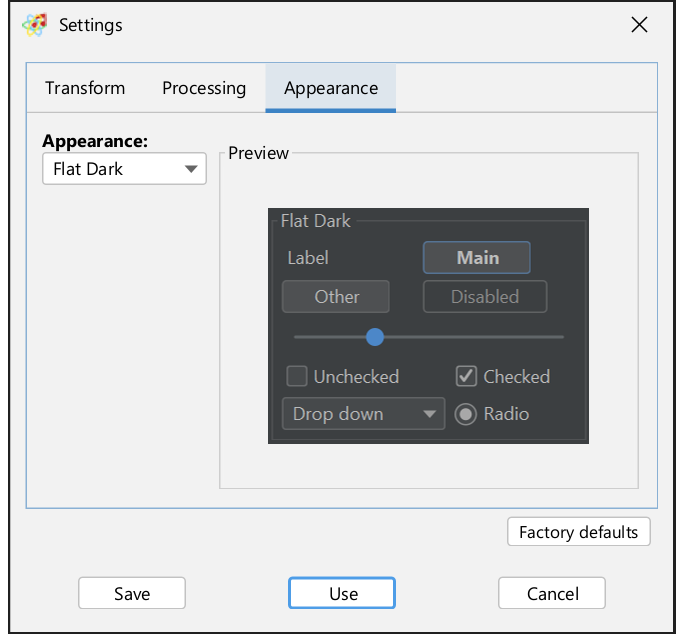Click the Settings app icon in title bar
Viewport: 684px width, 640px height.
coord(34,25)
